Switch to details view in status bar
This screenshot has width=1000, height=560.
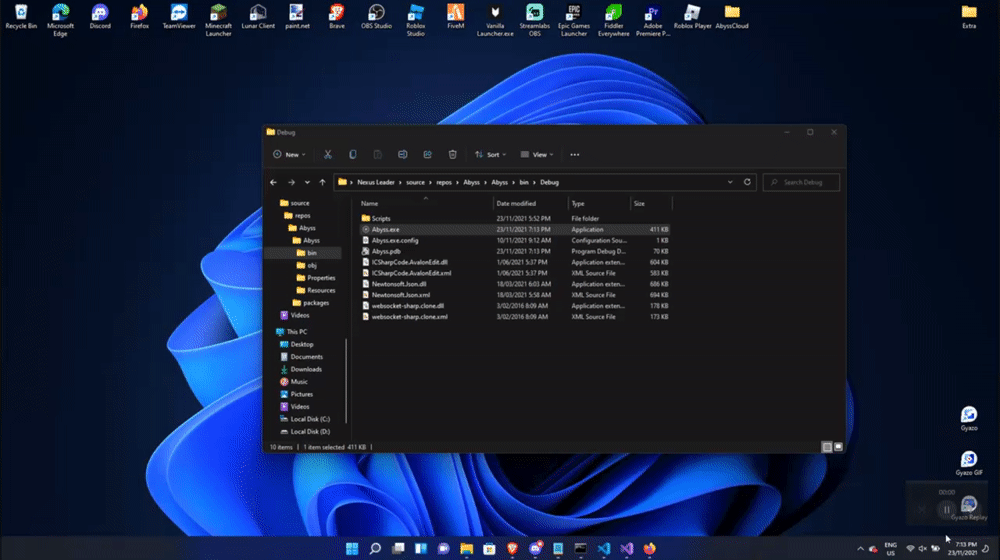826,446
